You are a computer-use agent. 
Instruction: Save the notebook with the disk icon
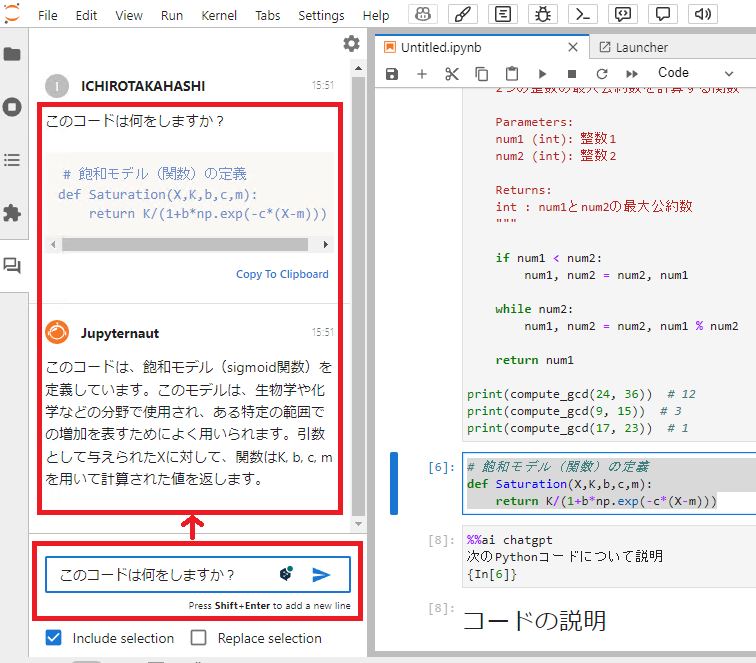392,73
